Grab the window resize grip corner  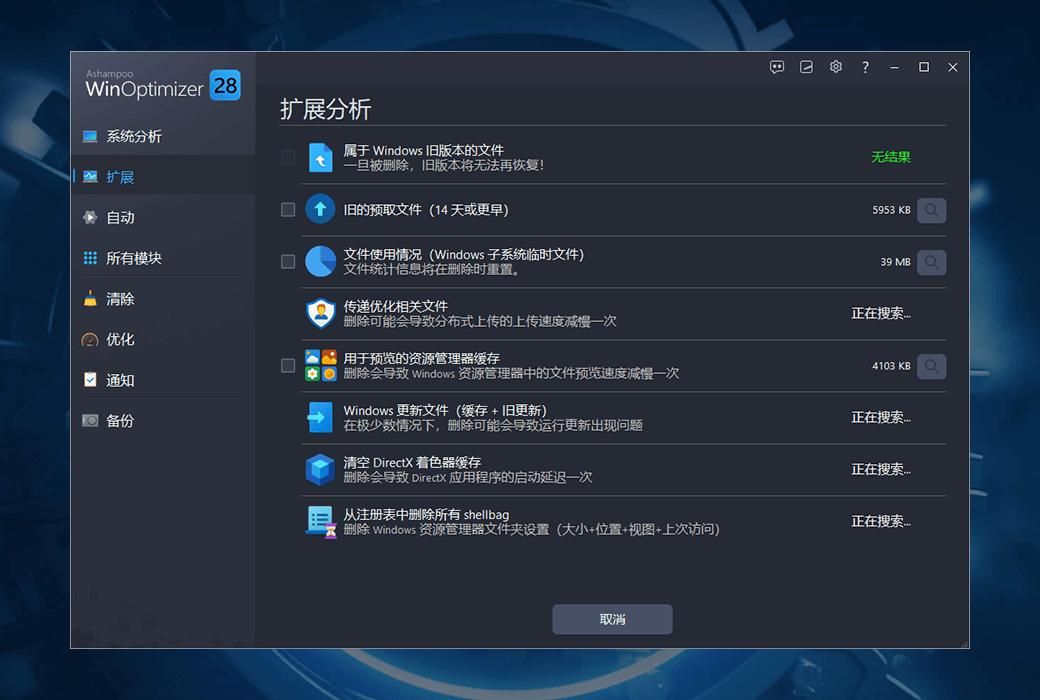coord(963,643)
